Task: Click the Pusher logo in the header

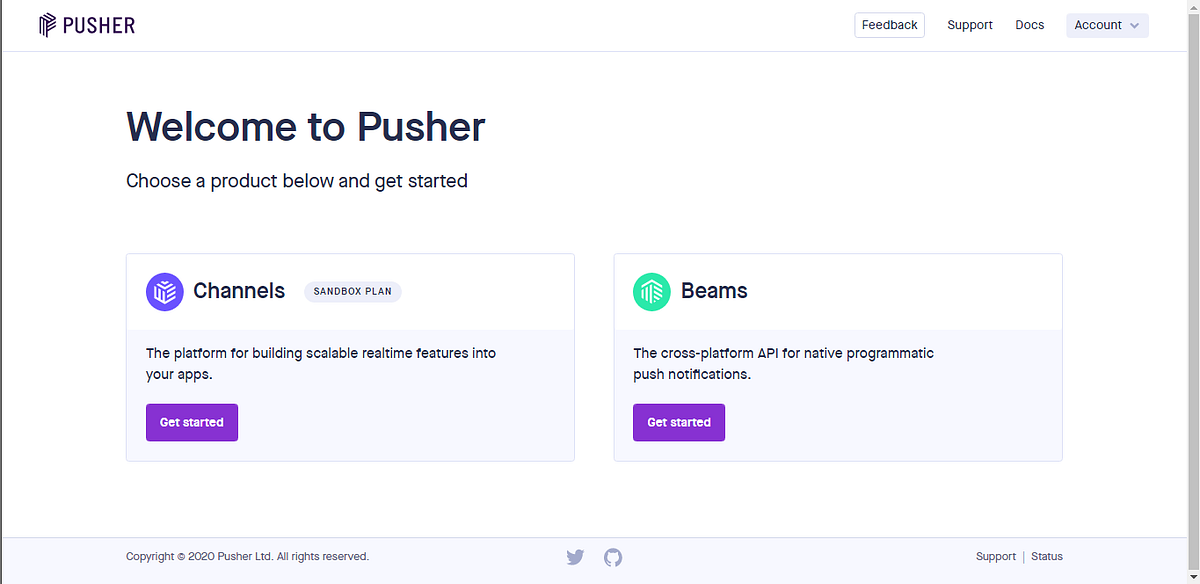Action: coord(87,24)
